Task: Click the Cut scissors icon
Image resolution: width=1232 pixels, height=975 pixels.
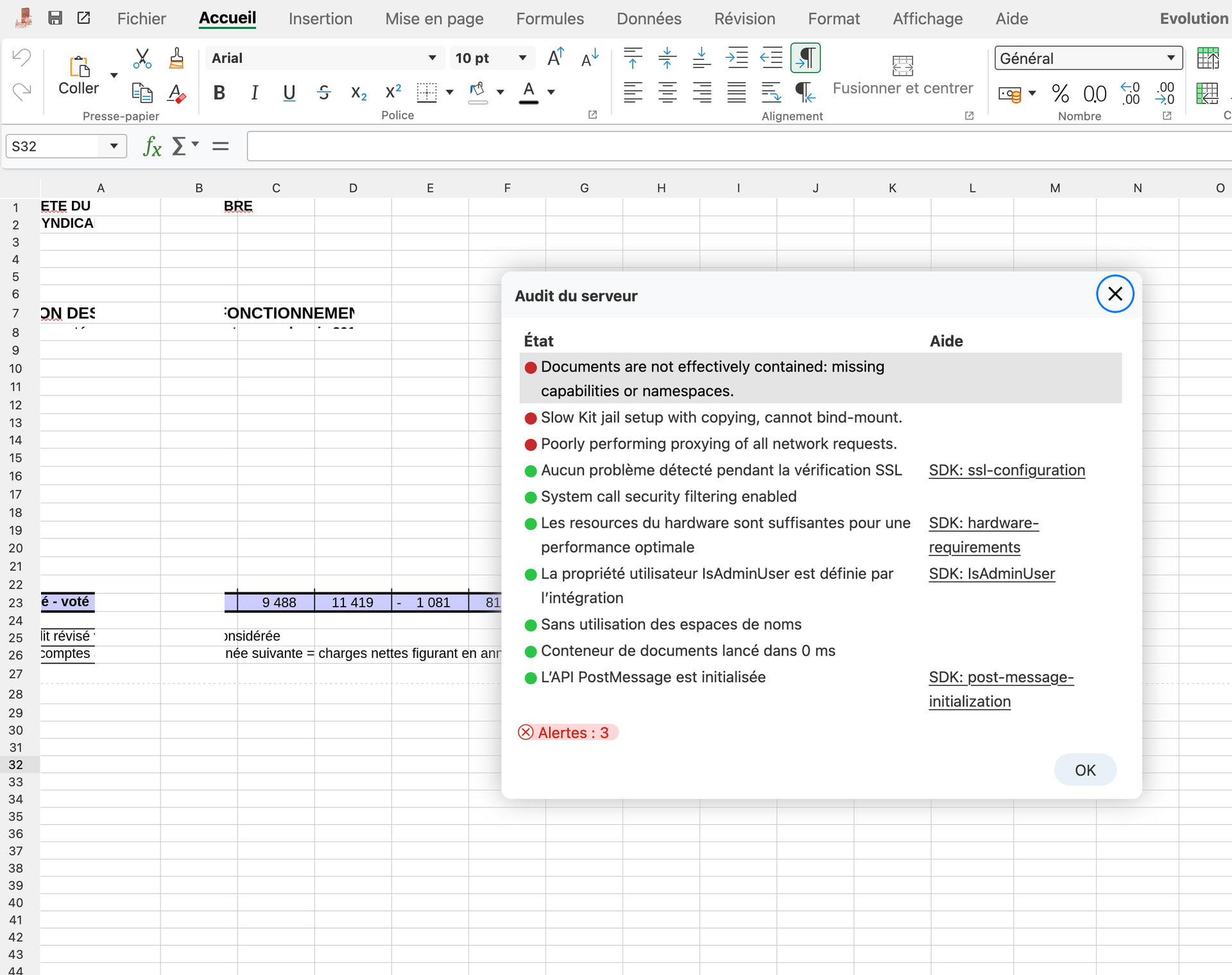Action: pos(142,58)
